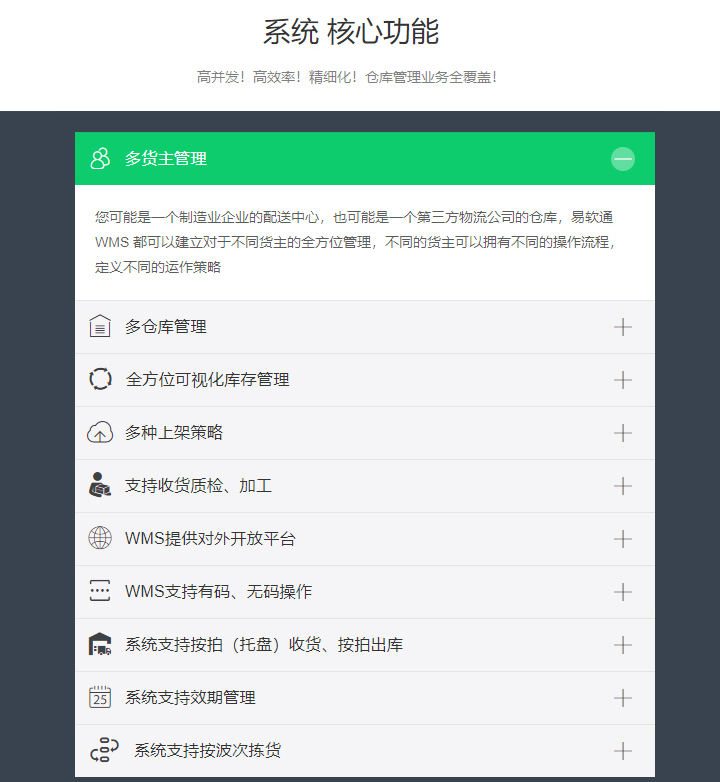Screen dimensions: 720x782
Task: Select the 全方位可视化库存管理 label
Action: tap(207, 380)
